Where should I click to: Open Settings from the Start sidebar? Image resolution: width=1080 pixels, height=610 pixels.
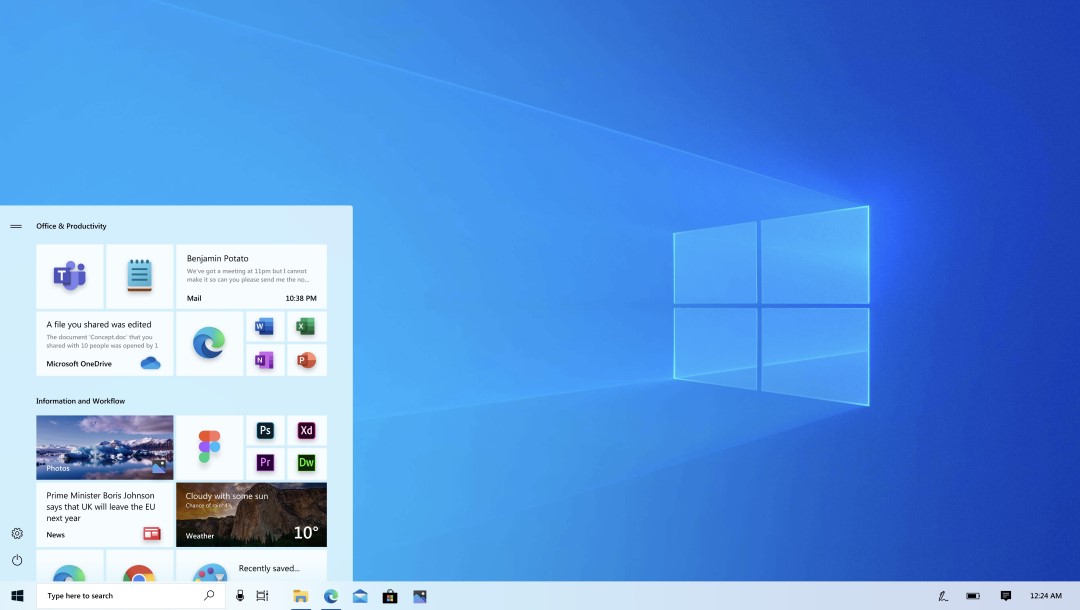click(17, 534)
